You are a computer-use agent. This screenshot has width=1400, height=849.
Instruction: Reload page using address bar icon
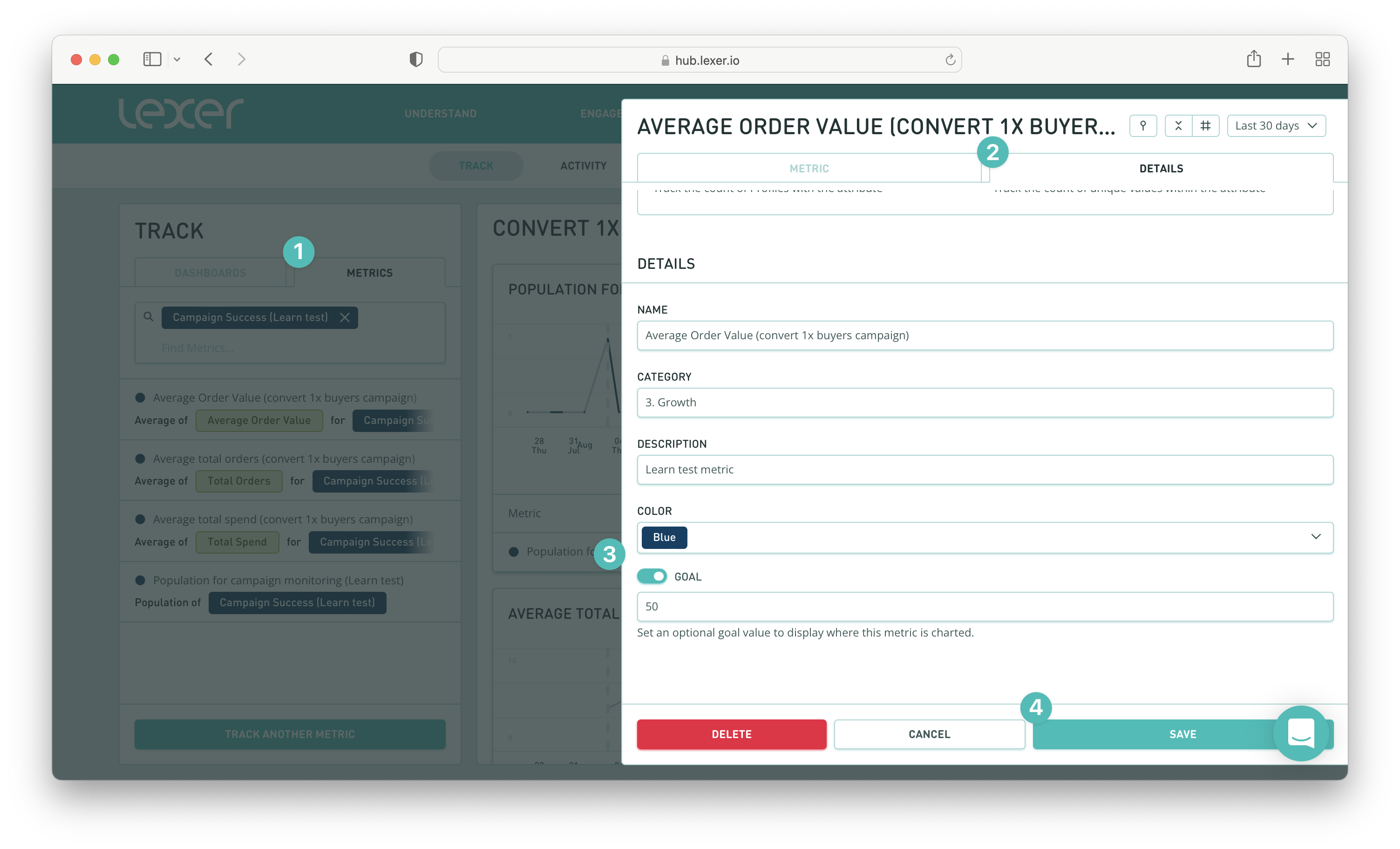pos(950,60)
